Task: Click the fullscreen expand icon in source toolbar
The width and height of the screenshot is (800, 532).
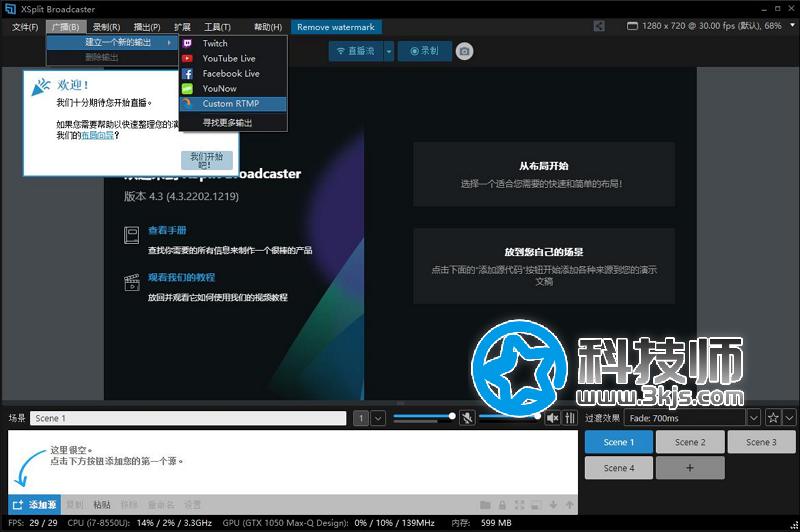Action: pos(519,505)
